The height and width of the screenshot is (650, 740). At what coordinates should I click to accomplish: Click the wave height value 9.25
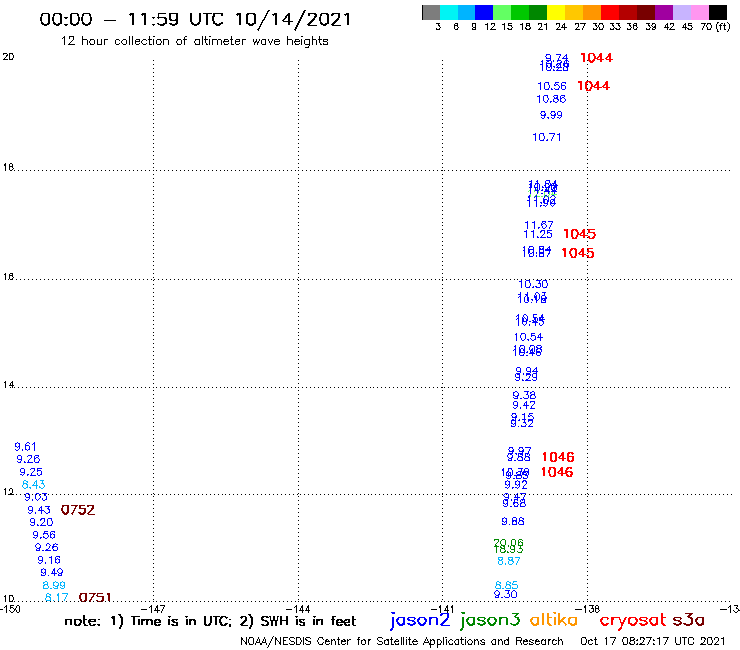[31, 472]
